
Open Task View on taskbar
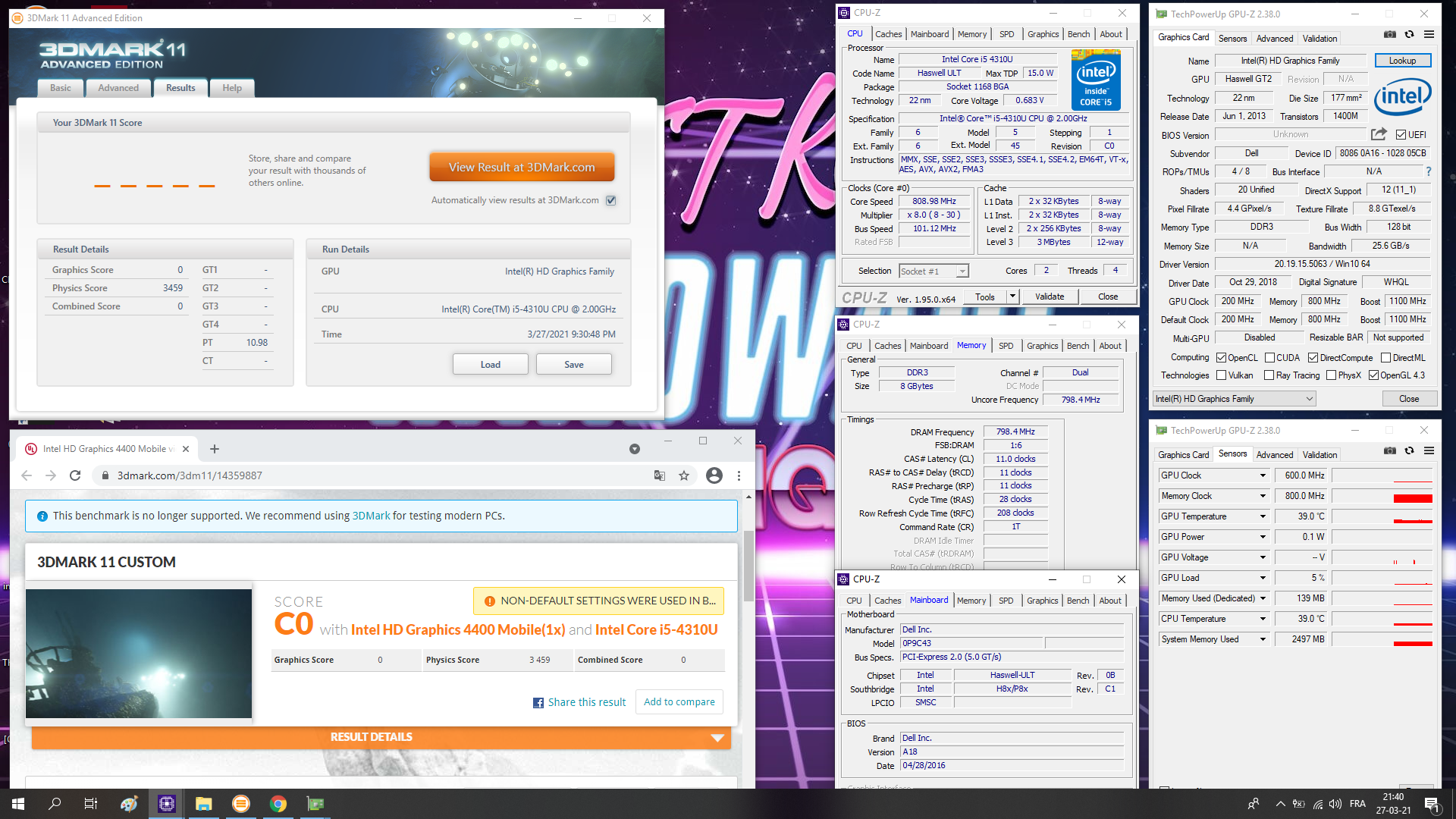coord(91,804)
